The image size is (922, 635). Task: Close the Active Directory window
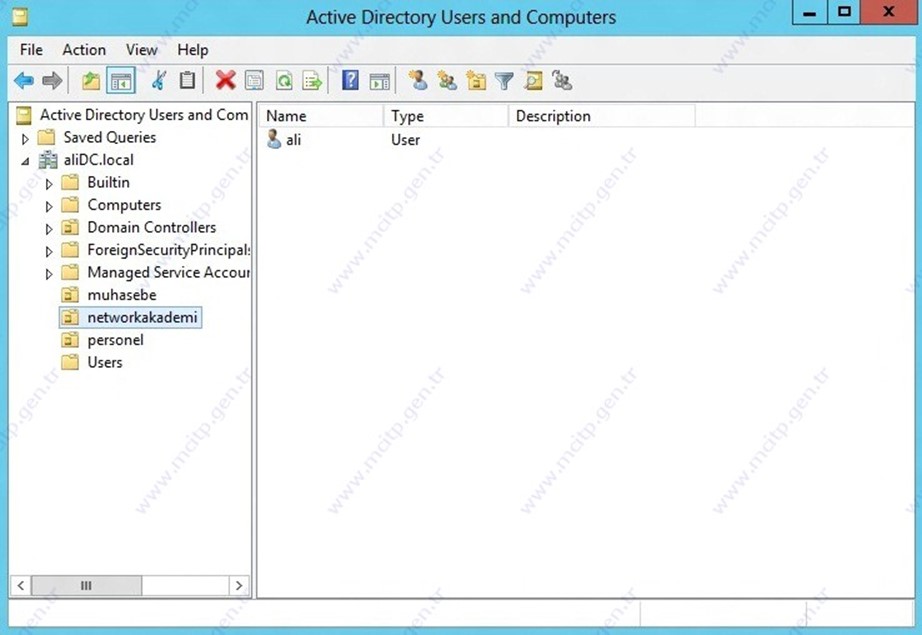tap(888, 12)
